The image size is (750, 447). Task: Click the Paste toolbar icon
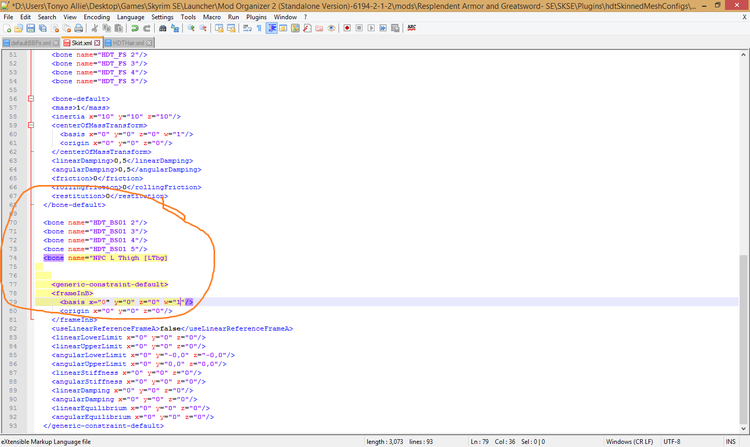pyautogui.click(x=118, y=29)
